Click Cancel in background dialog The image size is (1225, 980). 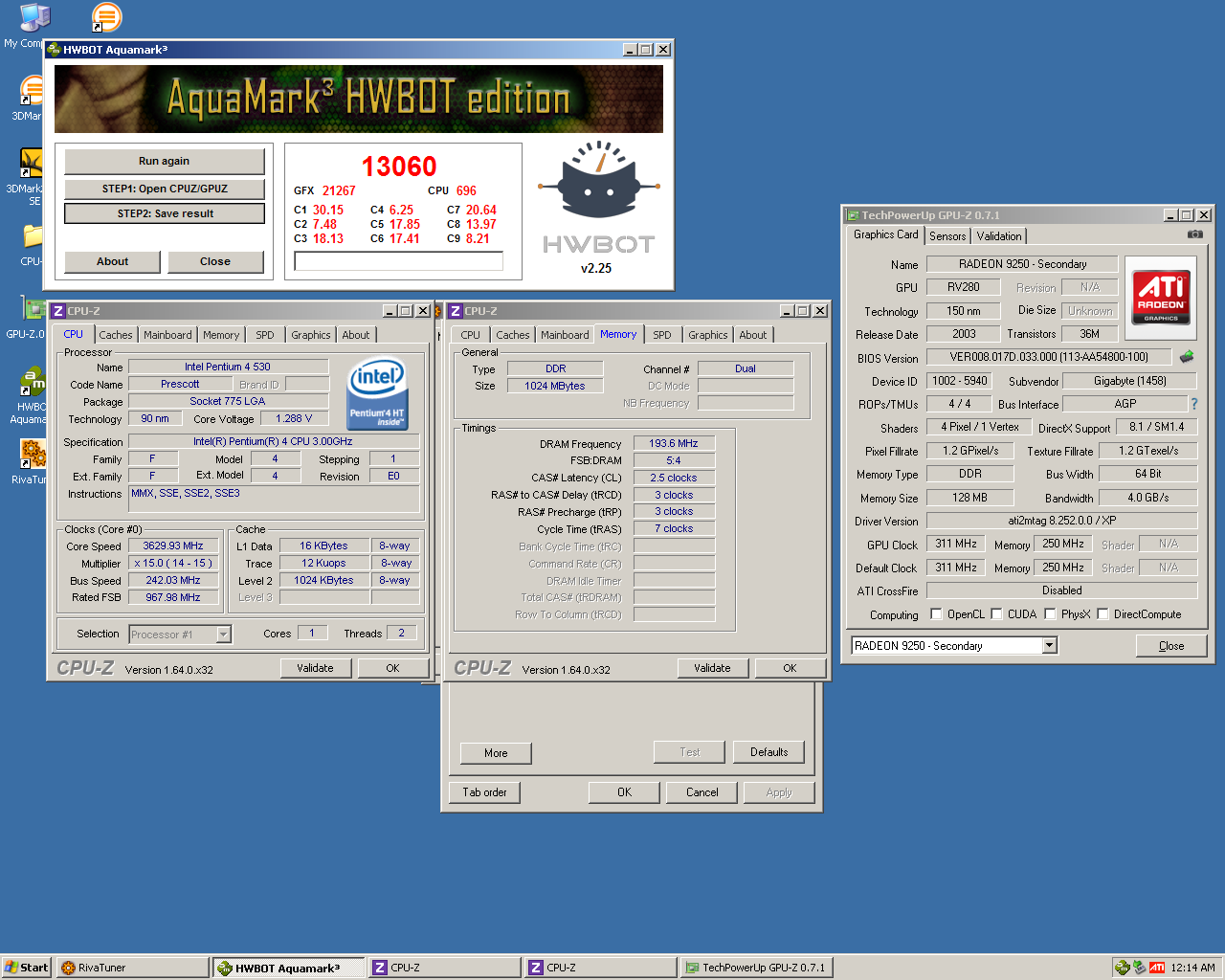click(x=702, y=792)
